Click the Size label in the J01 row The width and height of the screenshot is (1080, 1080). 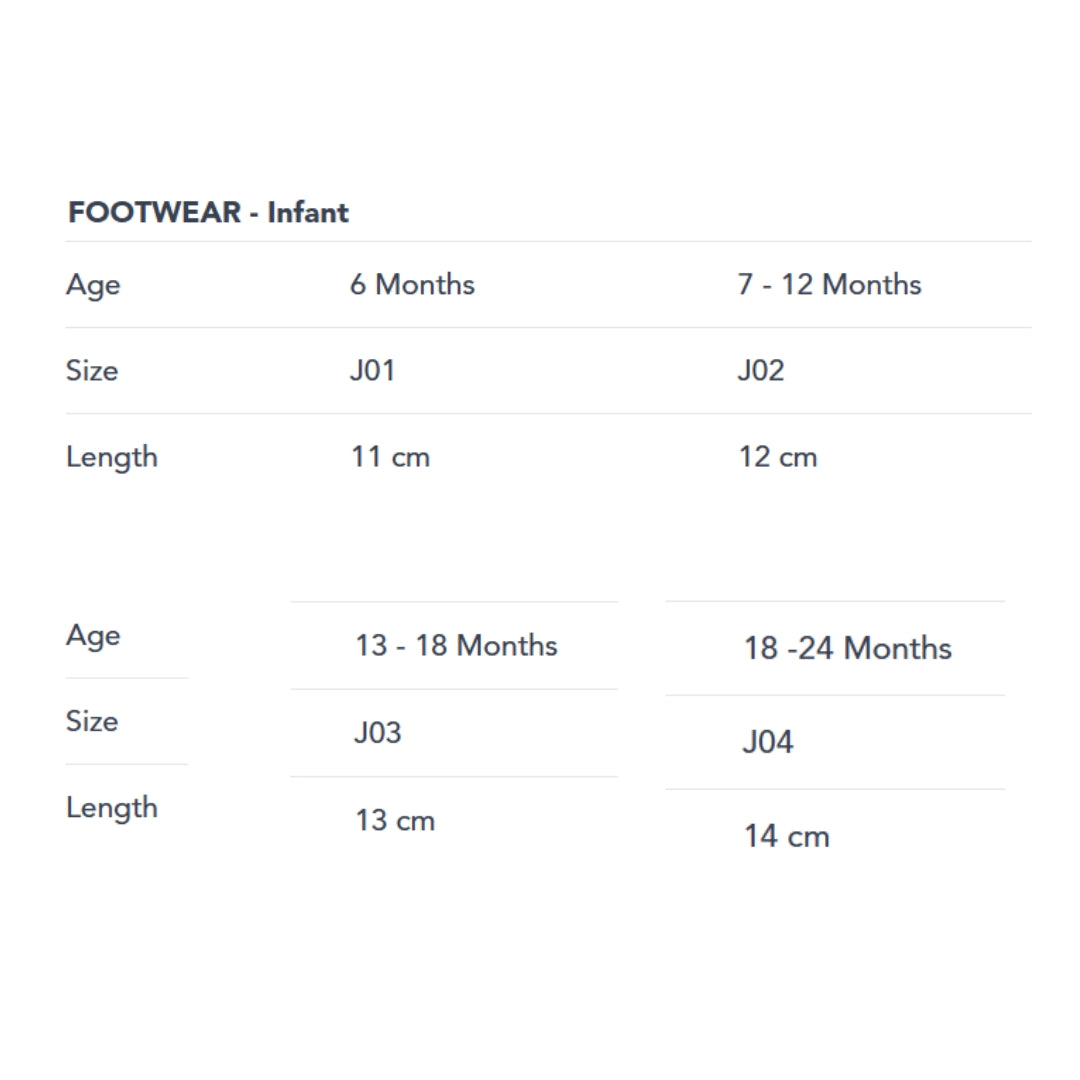point(92,371)
